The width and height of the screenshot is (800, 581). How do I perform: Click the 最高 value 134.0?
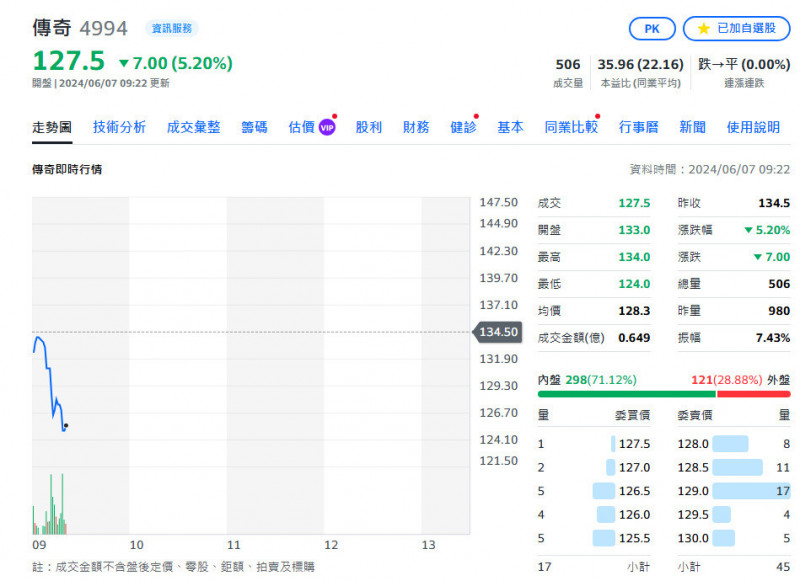pos(634,257)
